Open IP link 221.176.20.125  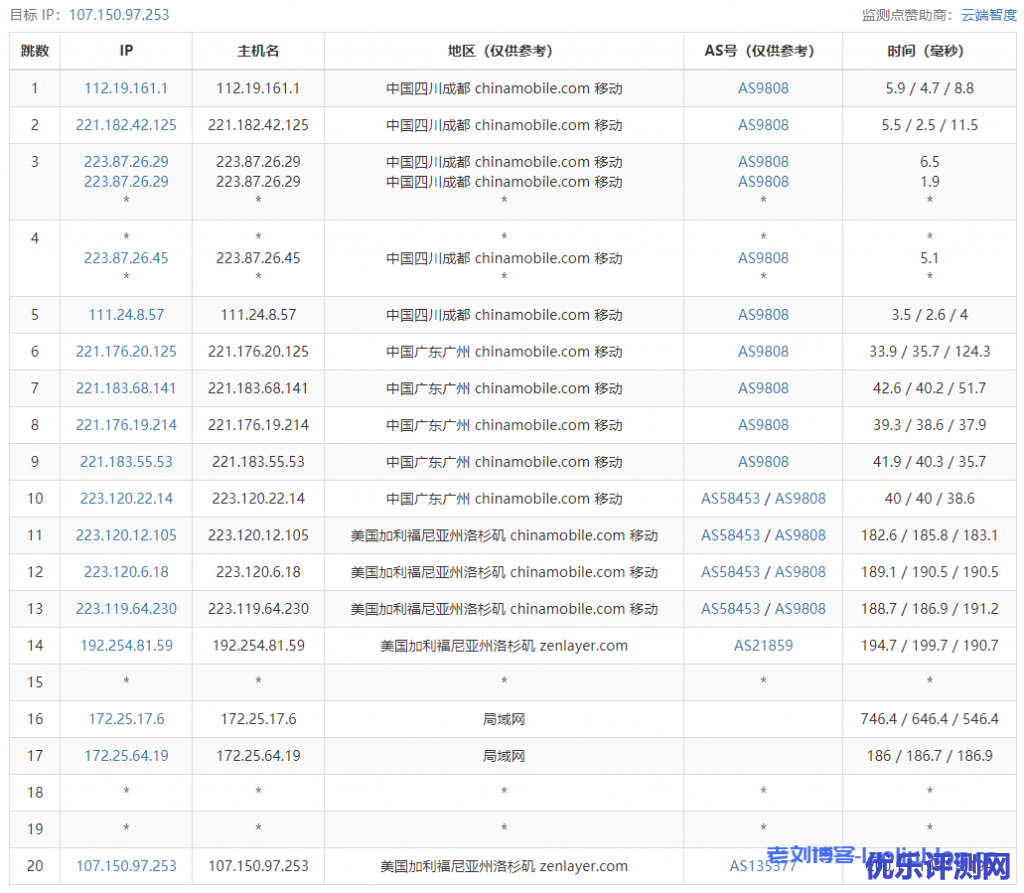(x=126, y=352)
